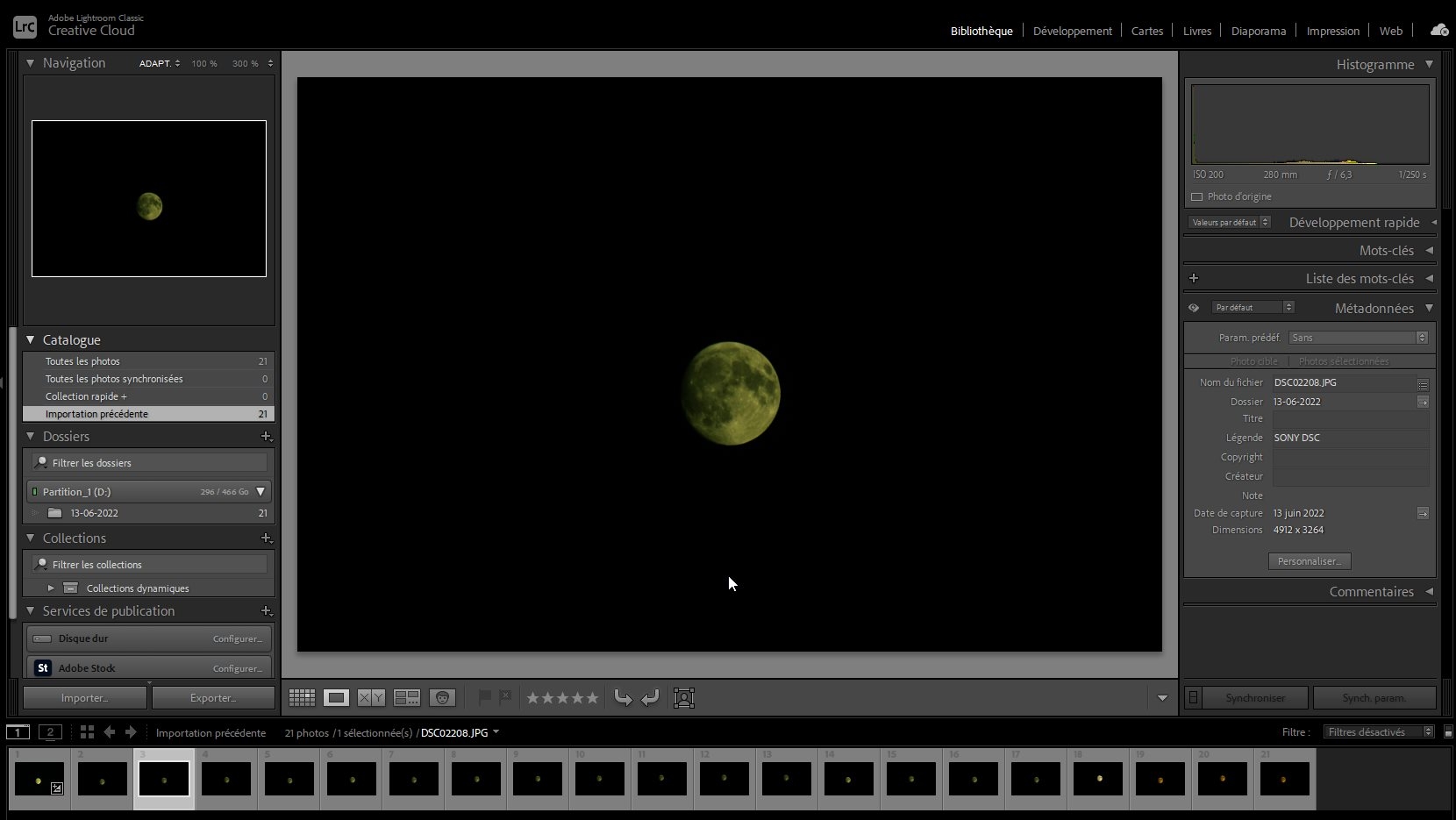
Task: Open the Cartes module
Action: 1146,31
